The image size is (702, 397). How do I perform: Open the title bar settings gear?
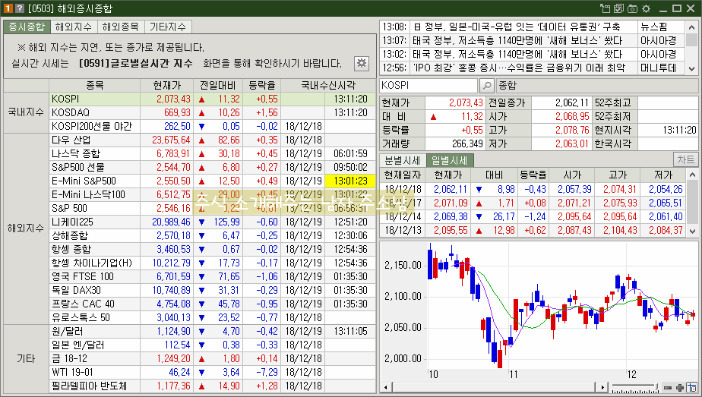tap(646, 9)
